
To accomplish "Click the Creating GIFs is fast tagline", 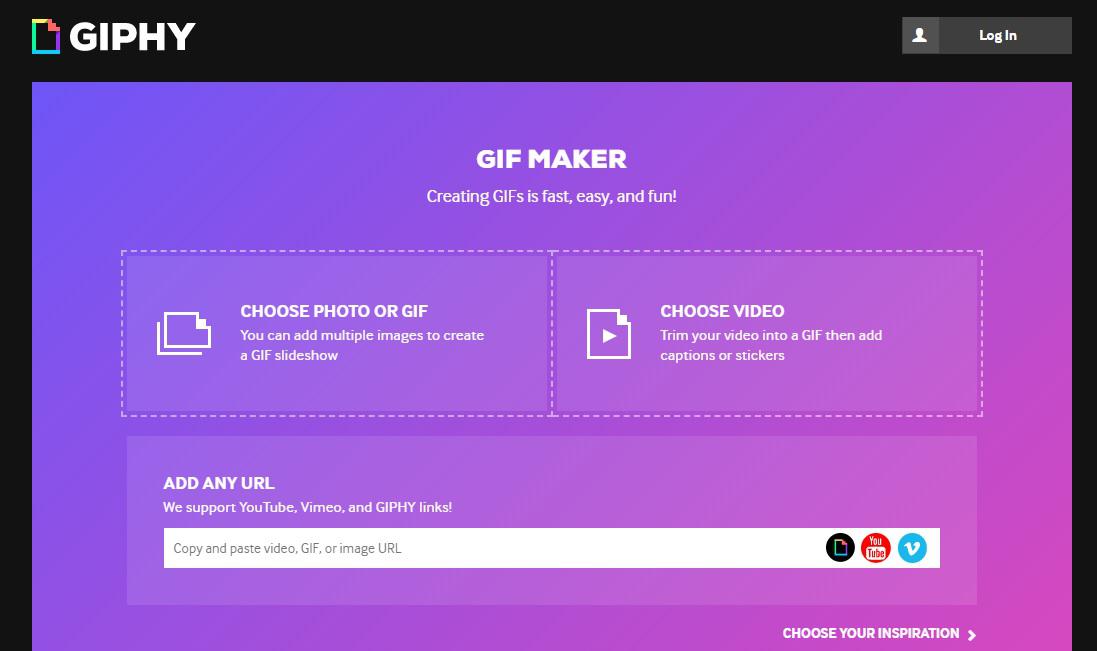I will point(551,196).
